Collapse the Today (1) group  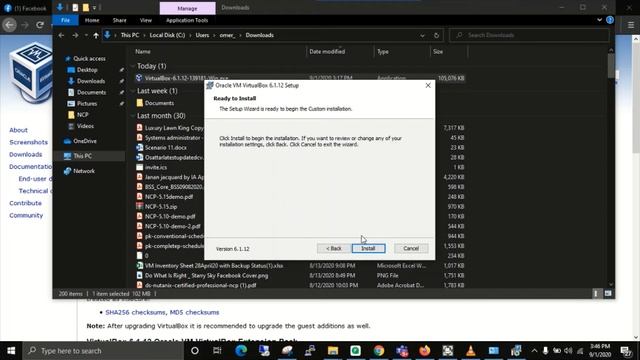point(133,66)
